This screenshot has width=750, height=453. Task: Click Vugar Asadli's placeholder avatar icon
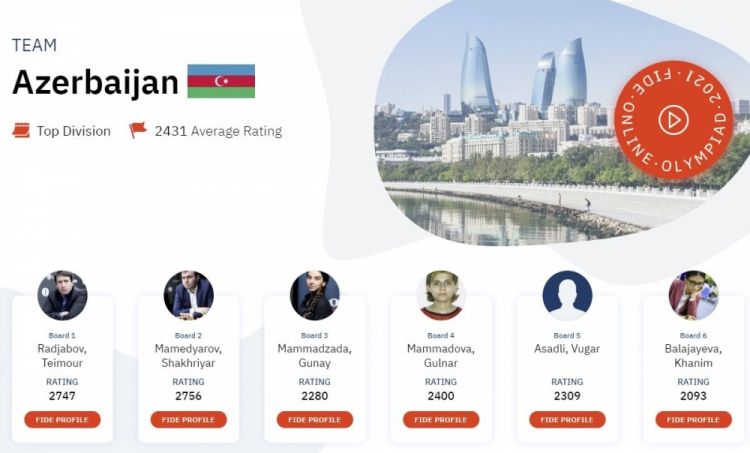coord(567,295)
